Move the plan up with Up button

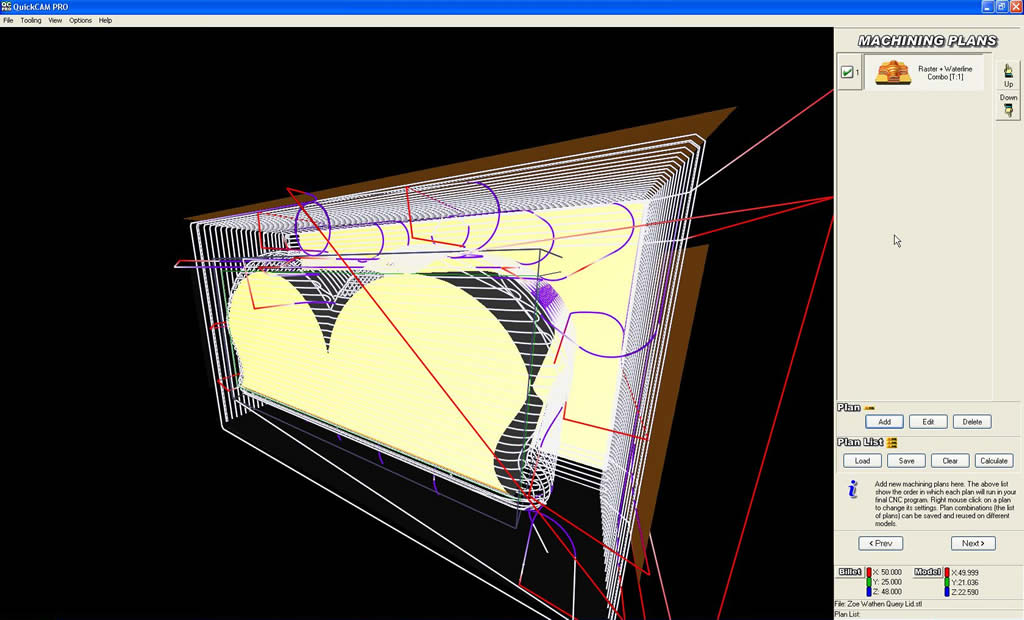[1008, 74]
